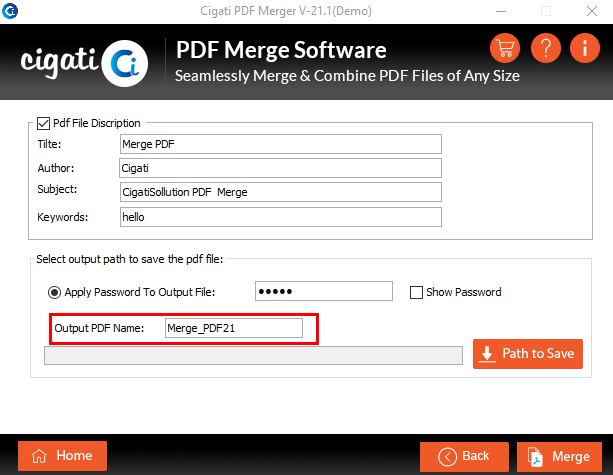
Task: Click the password input field
Action: point(324,291)
